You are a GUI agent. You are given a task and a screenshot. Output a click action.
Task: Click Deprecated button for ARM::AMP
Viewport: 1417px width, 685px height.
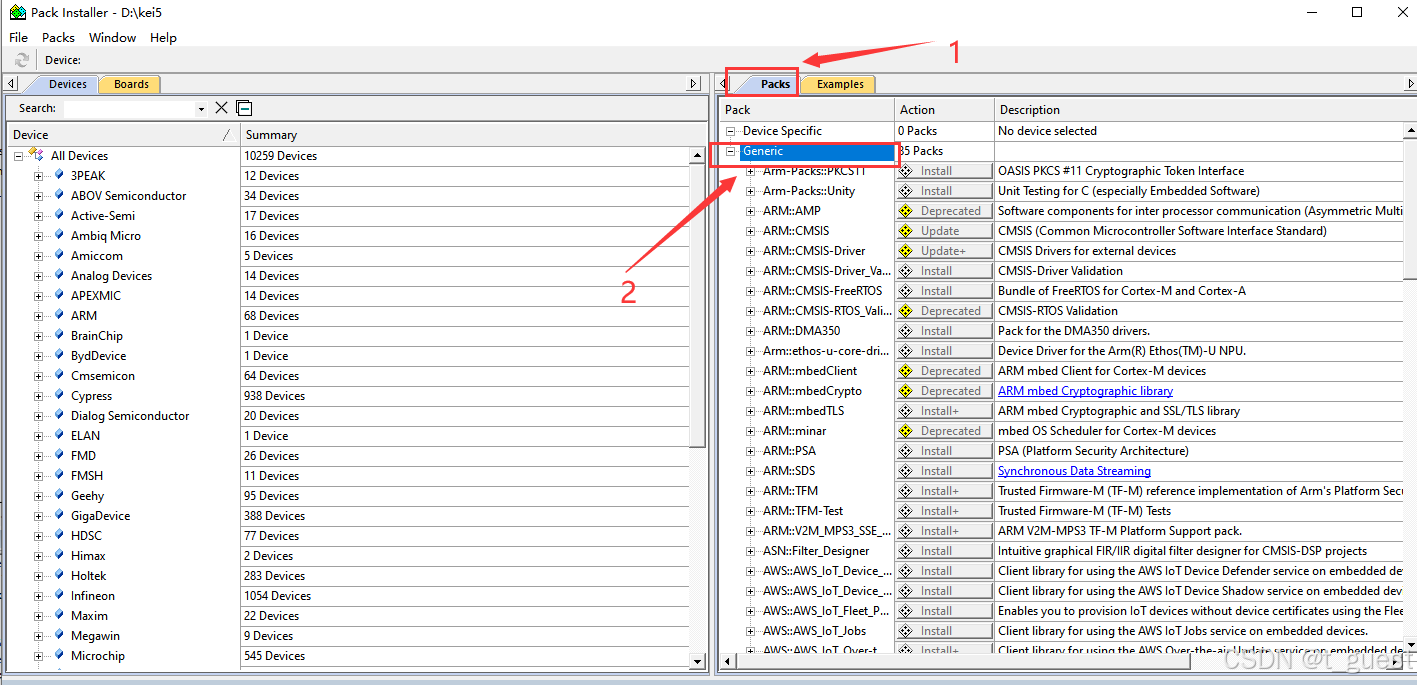[x=944, y=211]
